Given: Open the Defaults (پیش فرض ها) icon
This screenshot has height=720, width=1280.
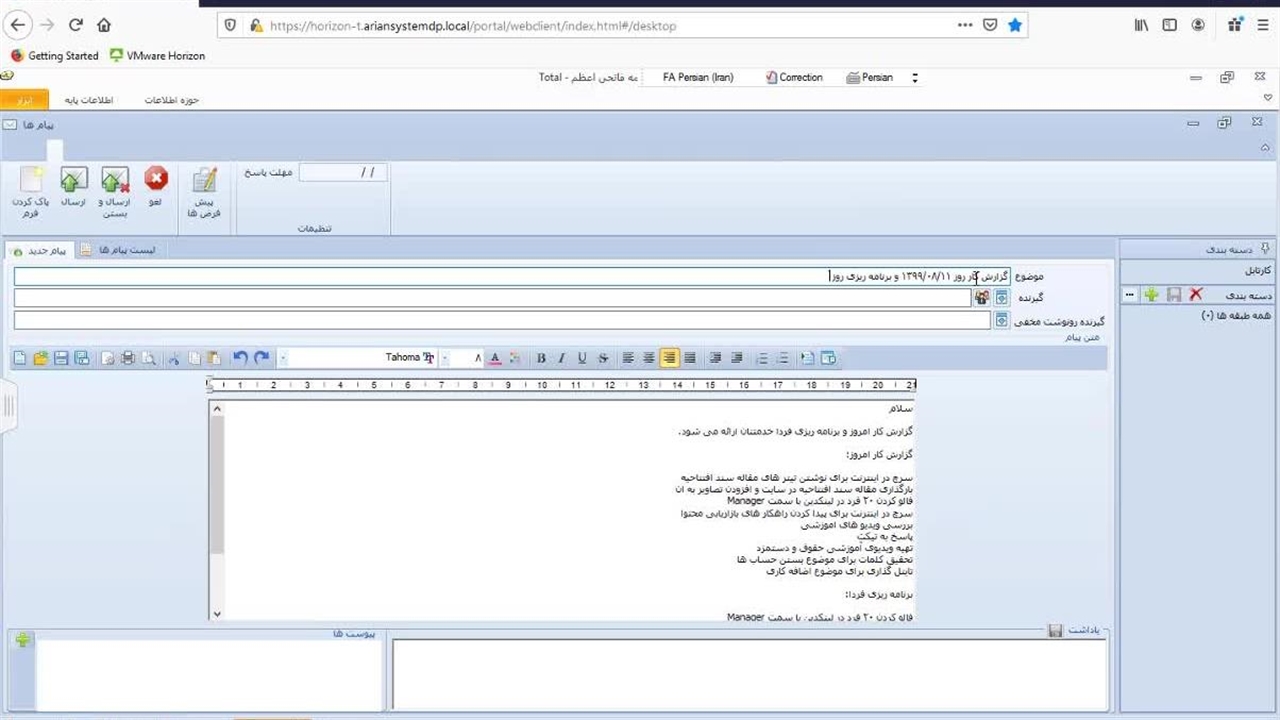Looking at the screenshot, I should pos(204,181).
